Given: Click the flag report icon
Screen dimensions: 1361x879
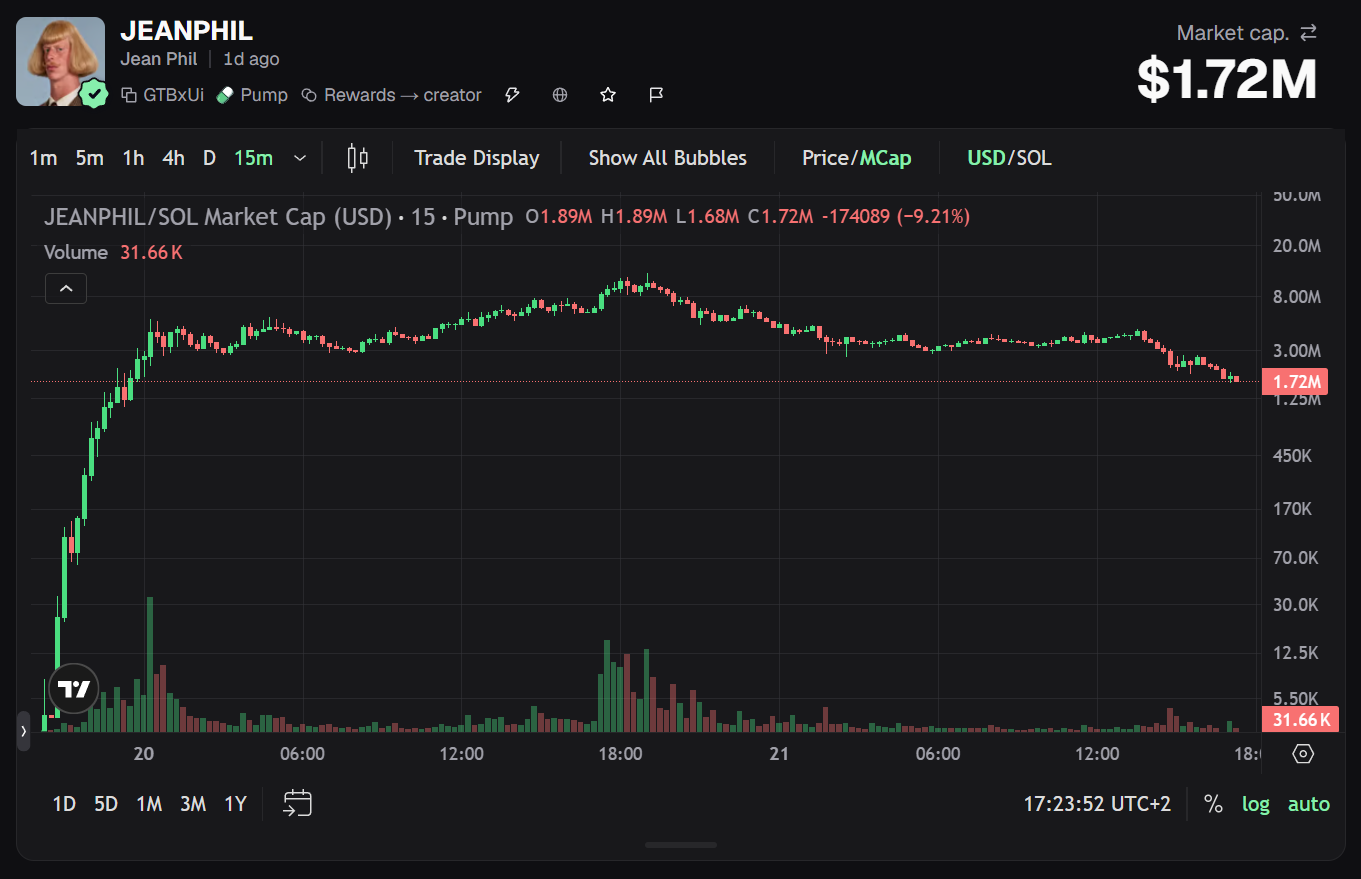Looking at the screenshot, I should [x=656, y=95].
